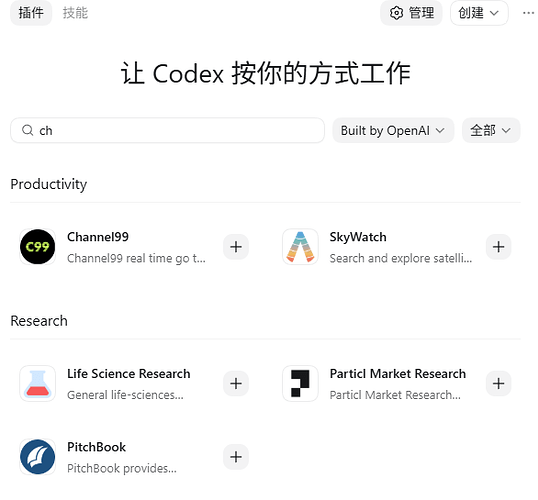Click the search magnifier icon

[27, 130]
